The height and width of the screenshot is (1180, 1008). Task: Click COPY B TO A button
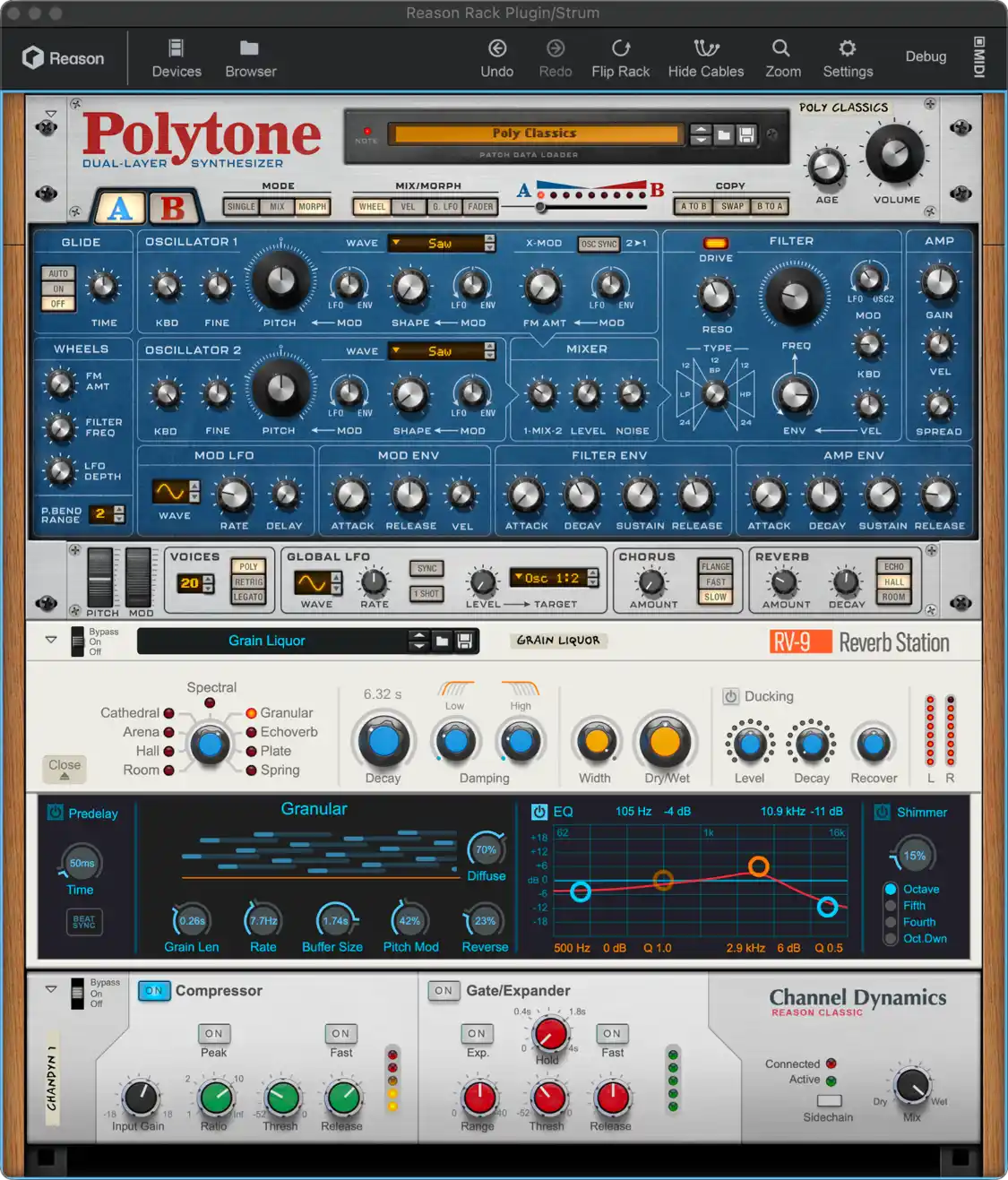[x=770, y=207]
